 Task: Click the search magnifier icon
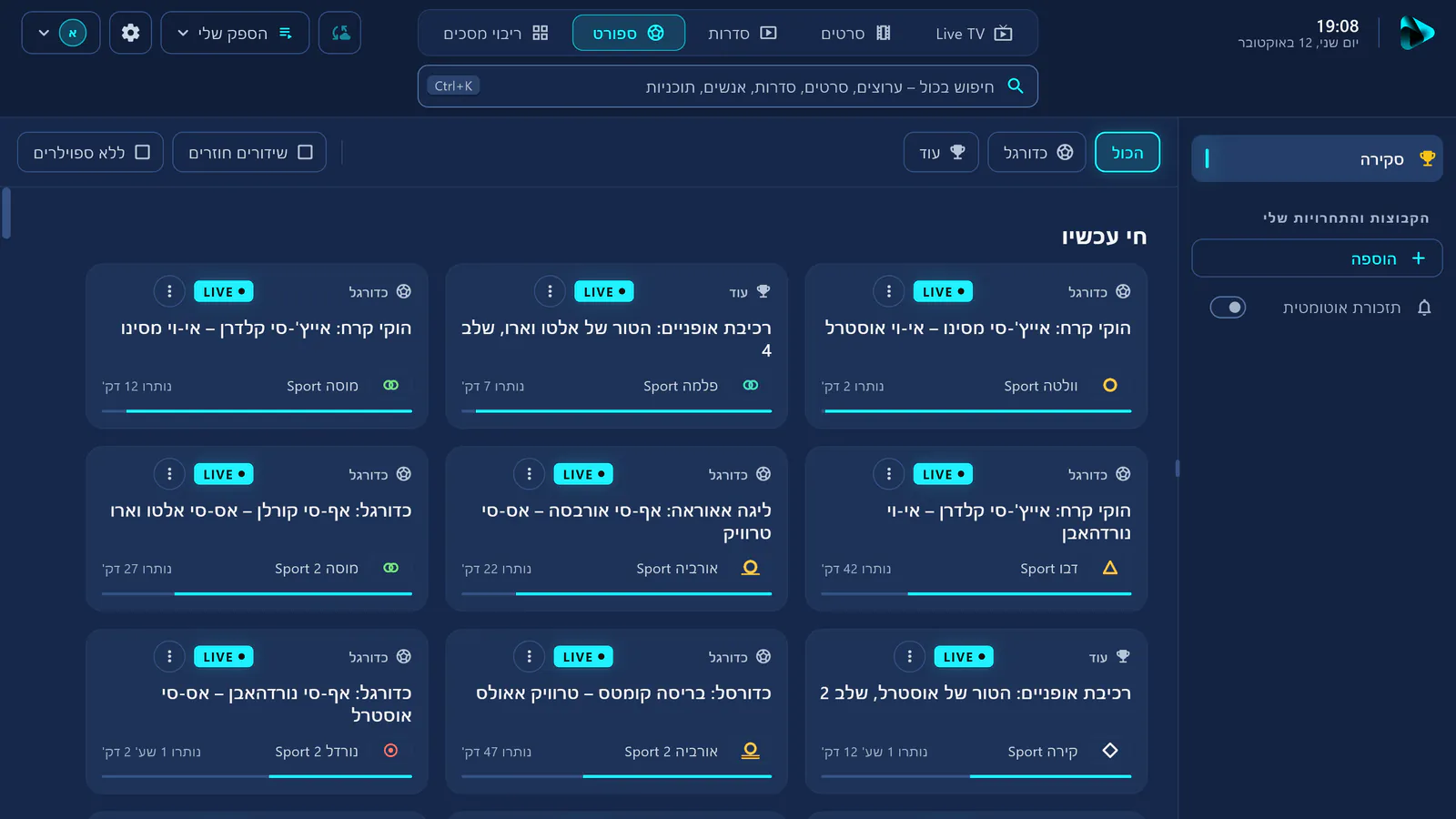pos(1016,86)
